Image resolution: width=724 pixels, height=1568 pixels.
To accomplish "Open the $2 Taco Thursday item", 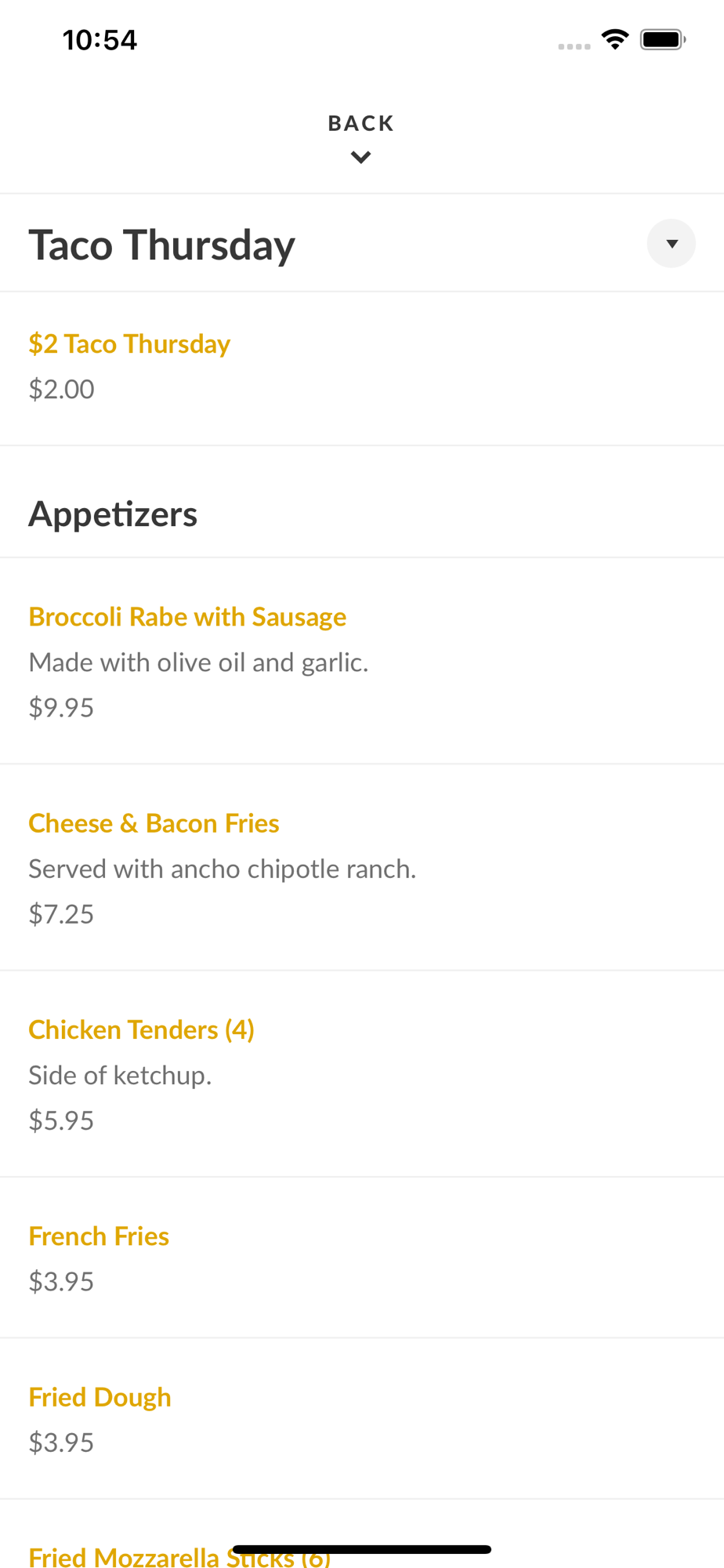I will (129, 344).
